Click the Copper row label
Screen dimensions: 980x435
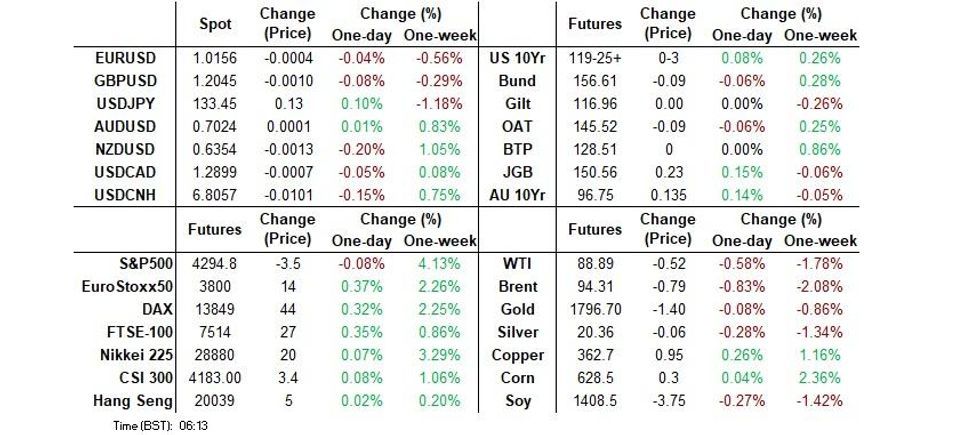point(520,355)
